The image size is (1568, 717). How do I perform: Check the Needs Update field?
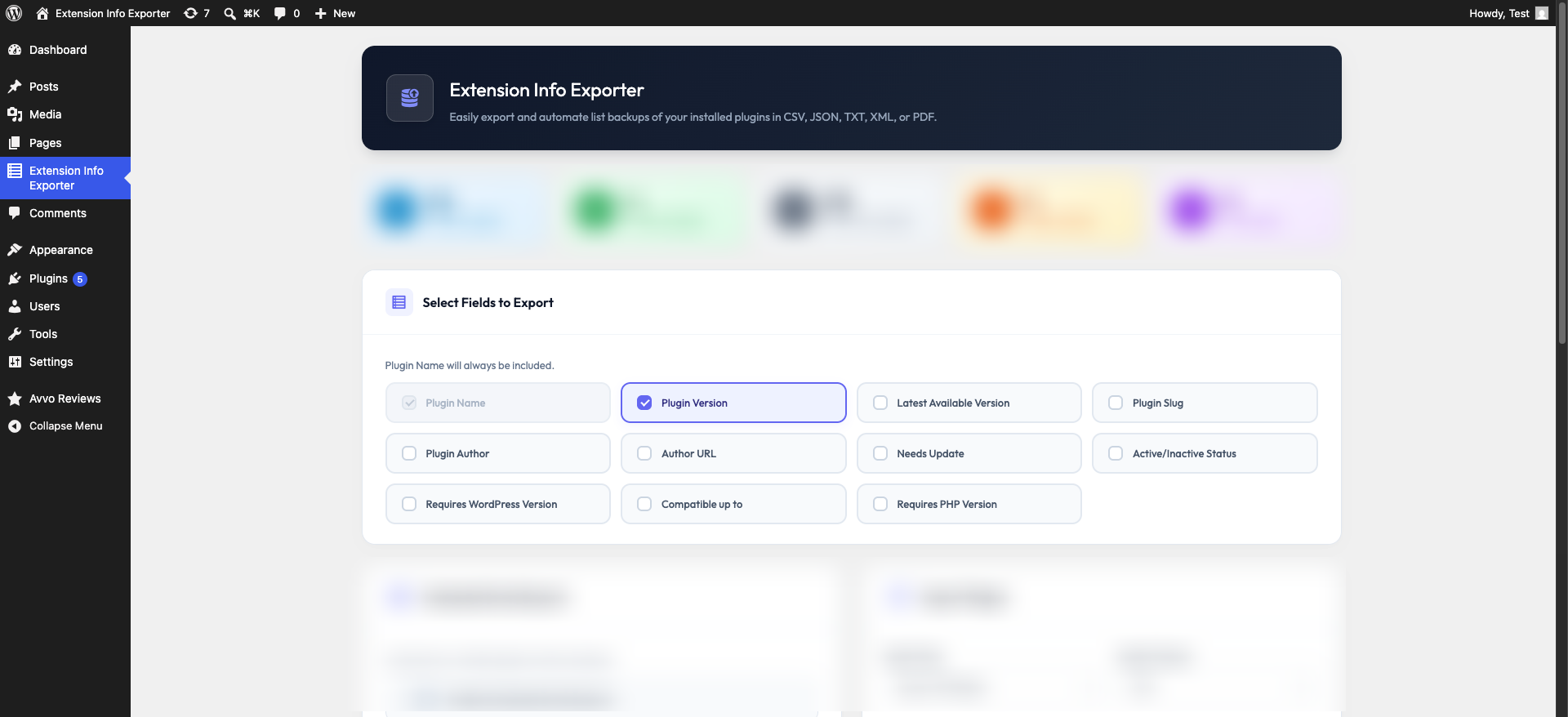coord(880,453)
